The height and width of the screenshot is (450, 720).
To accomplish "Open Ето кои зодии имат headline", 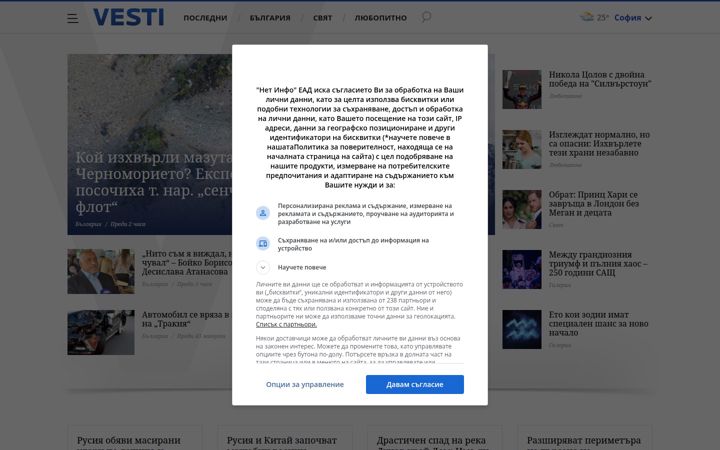I will point(598,323).
